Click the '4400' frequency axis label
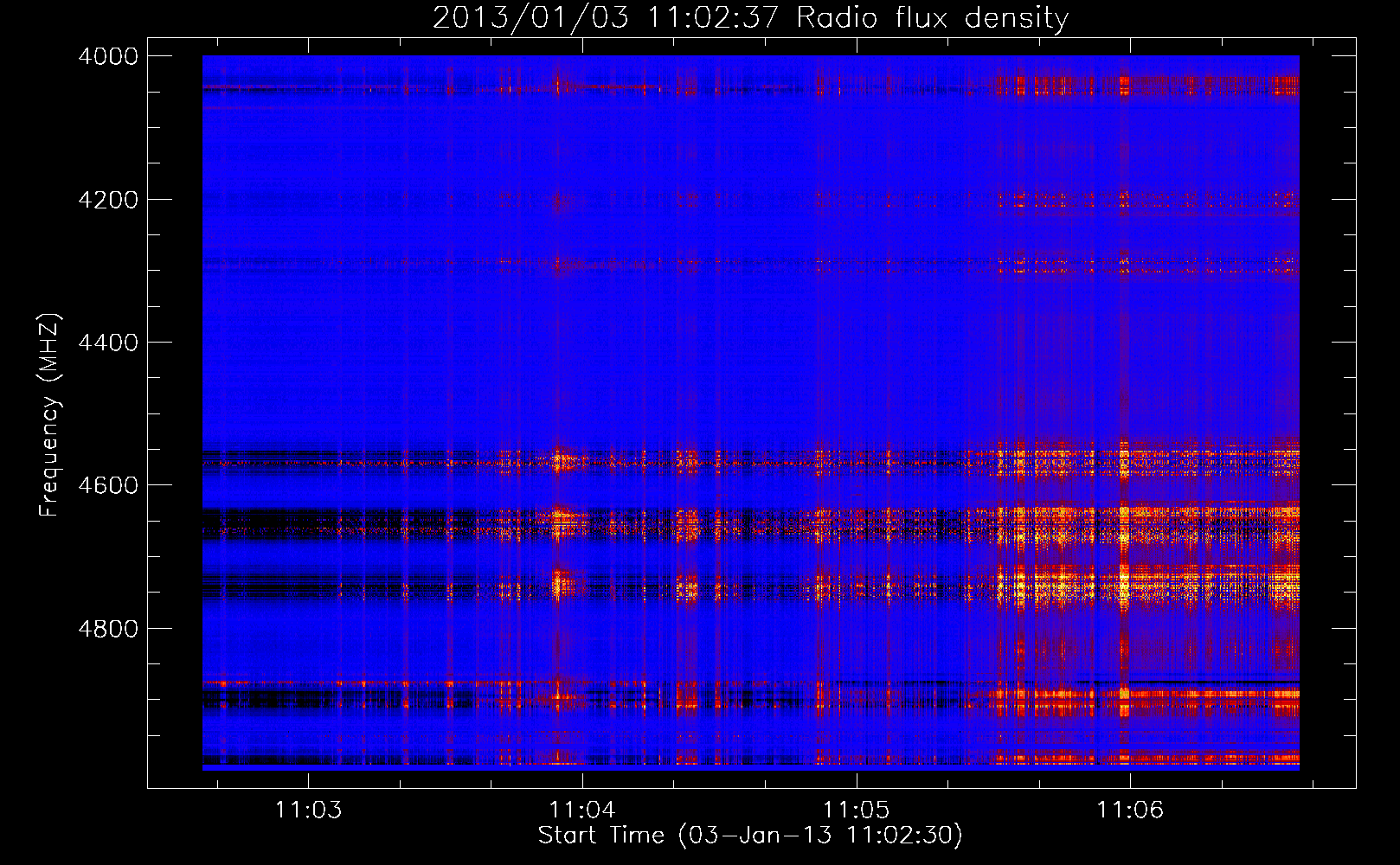Viewport: 1400px width, 865px height. pos(108,343)
